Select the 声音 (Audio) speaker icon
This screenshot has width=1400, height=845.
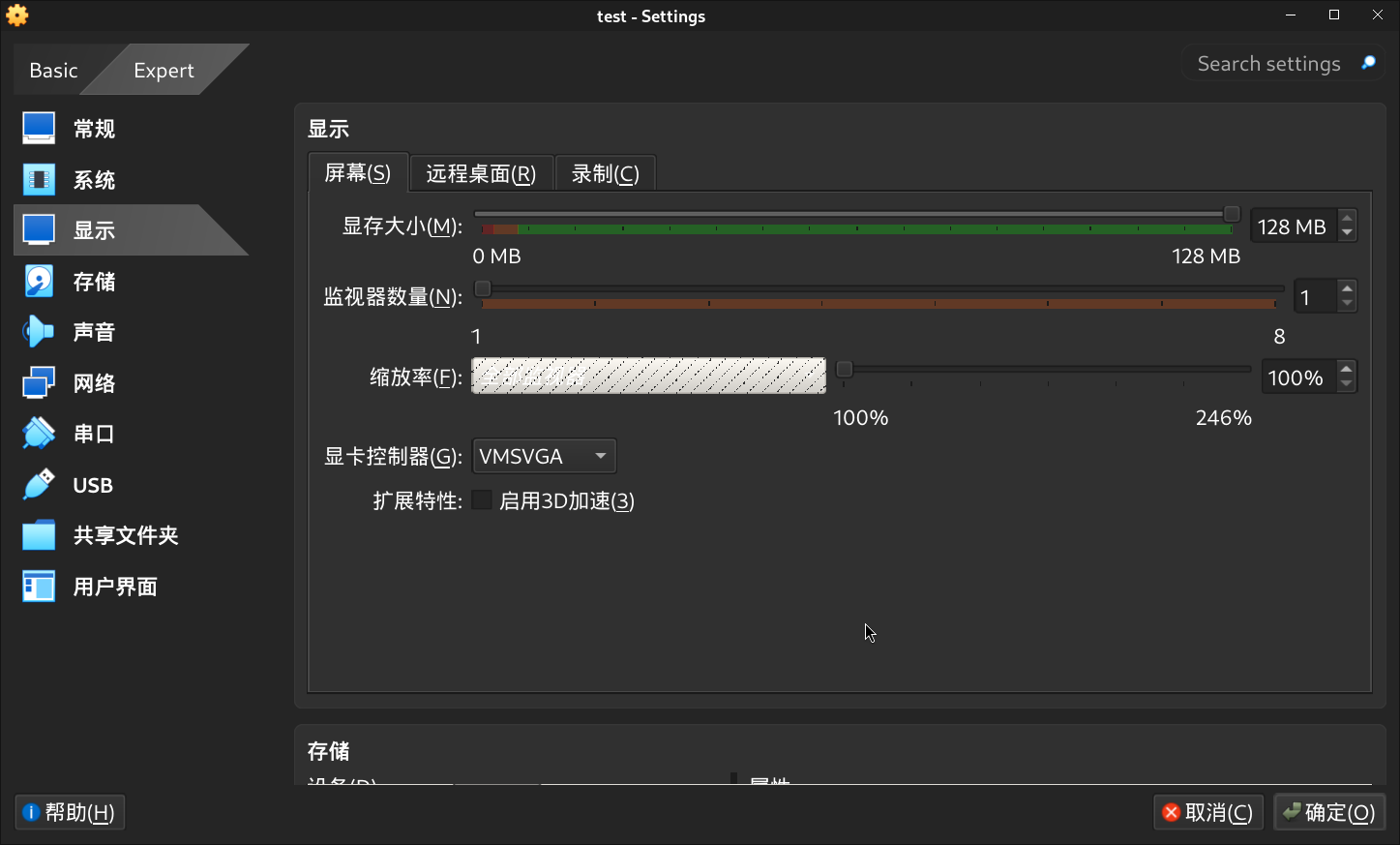[39, 332]
